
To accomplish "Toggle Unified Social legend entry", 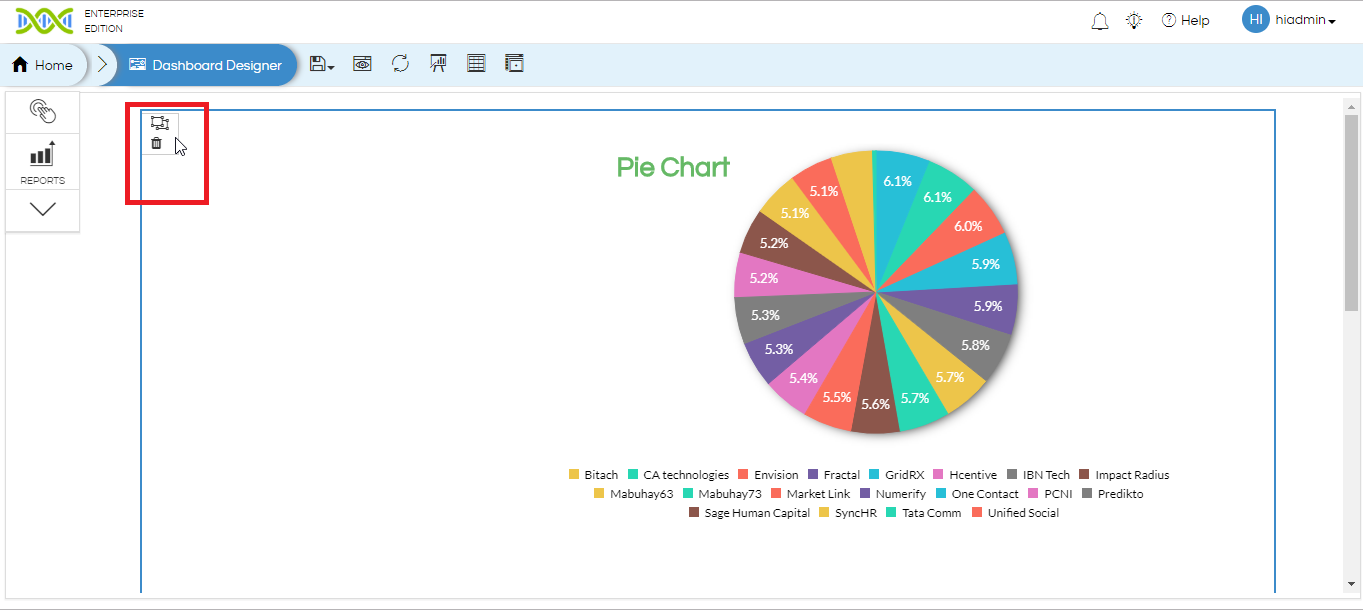I will pyautogui.click(x=1016, y=513).
